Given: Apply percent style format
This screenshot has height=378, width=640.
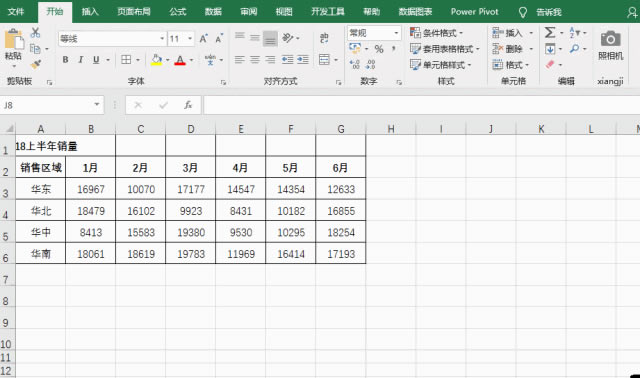Looking at the screenshot, I should (379, 49).
